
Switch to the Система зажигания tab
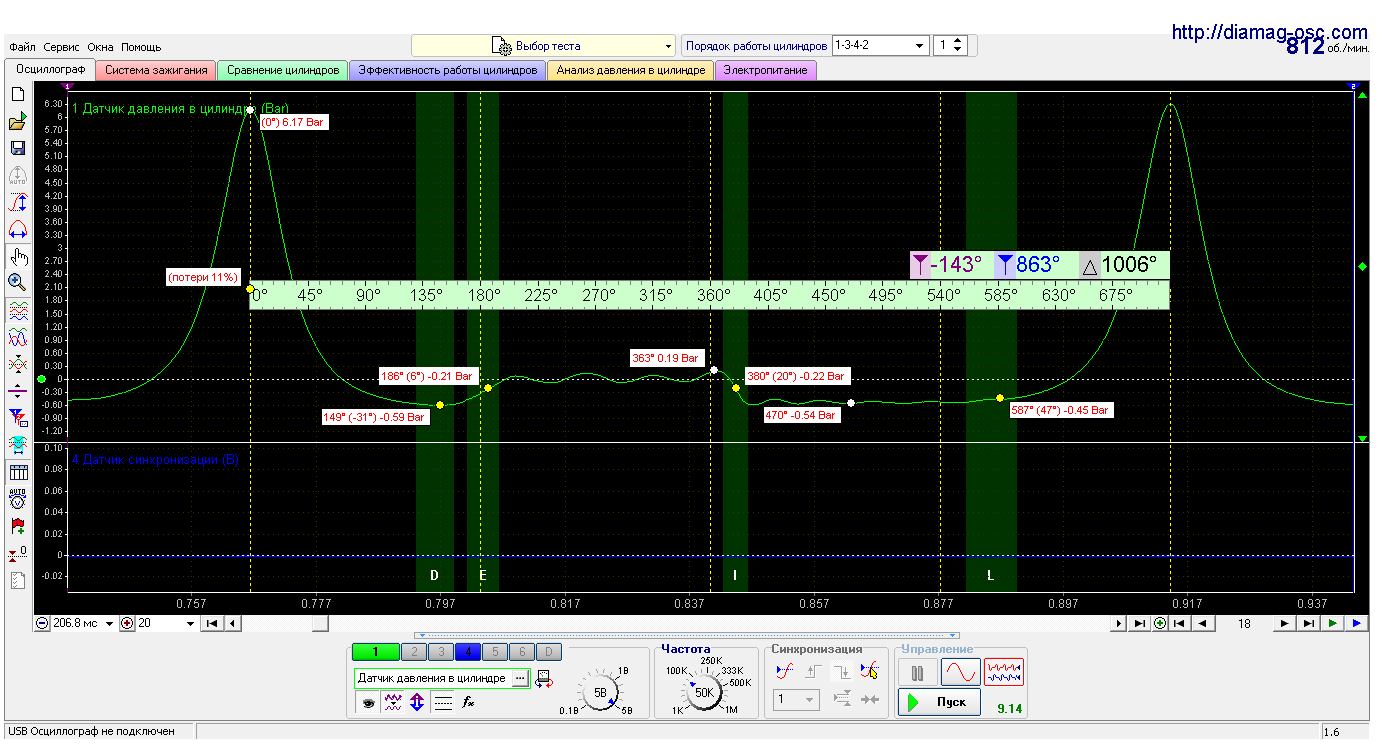(x=156, y=70)
